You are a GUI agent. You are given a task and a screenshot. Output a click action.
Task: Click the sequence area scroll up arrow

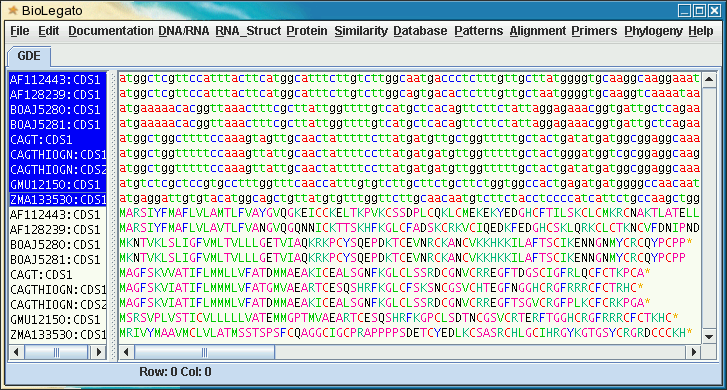coord(709,80)
